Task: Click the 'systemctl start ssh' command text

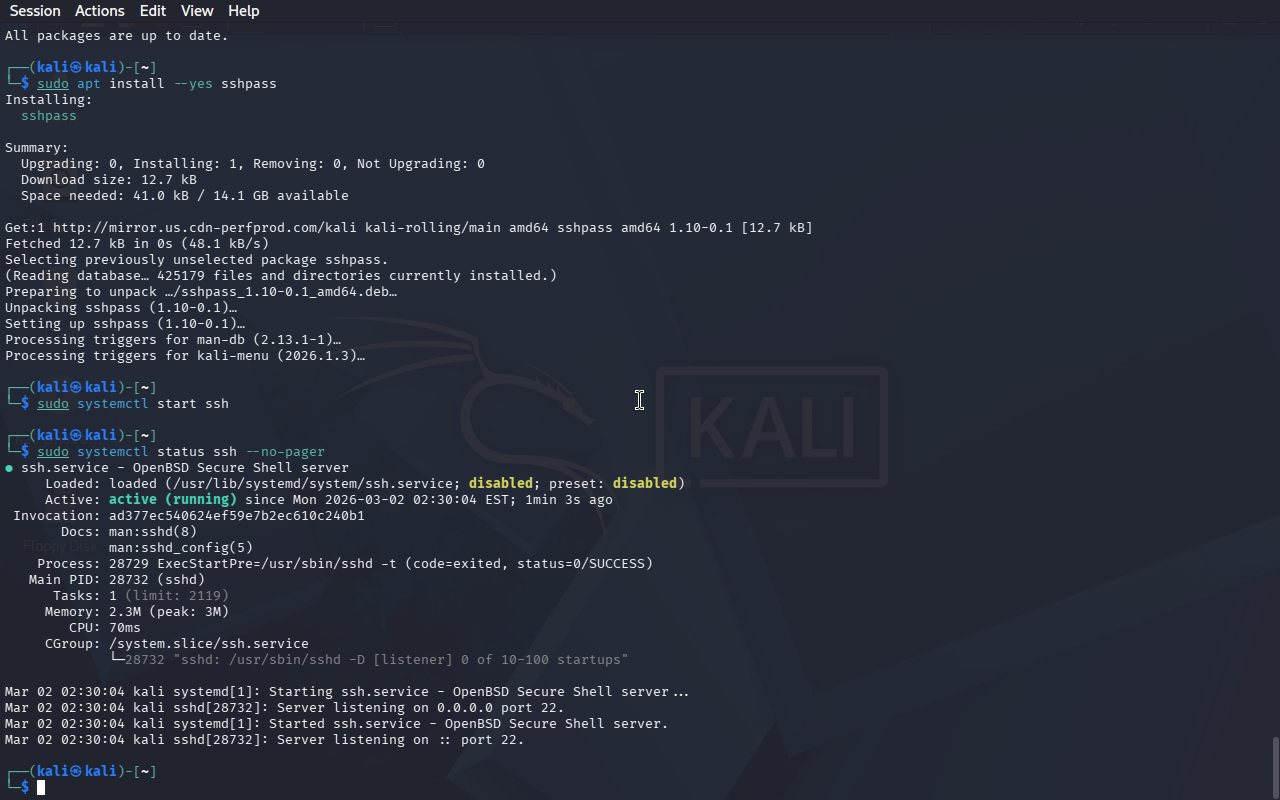Action: [x=153, y=404]
